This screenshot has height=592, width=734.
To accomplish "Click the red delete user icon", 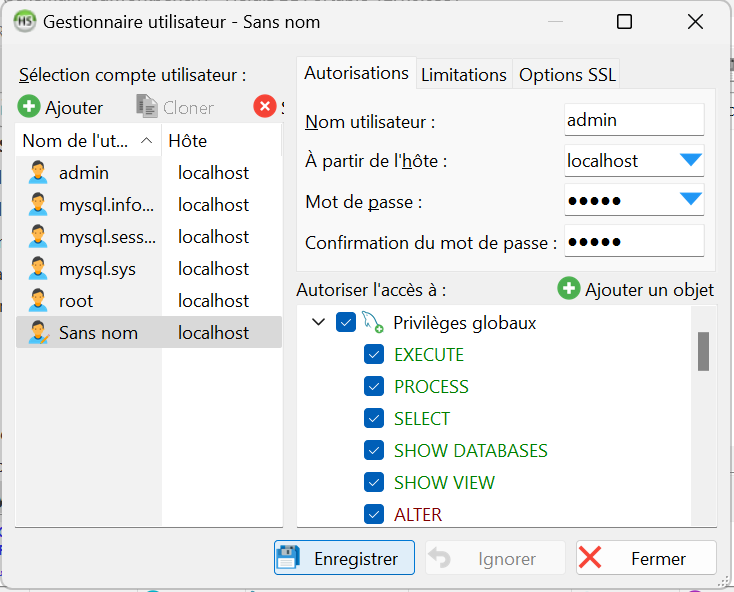I will click(x=264, y=107).
